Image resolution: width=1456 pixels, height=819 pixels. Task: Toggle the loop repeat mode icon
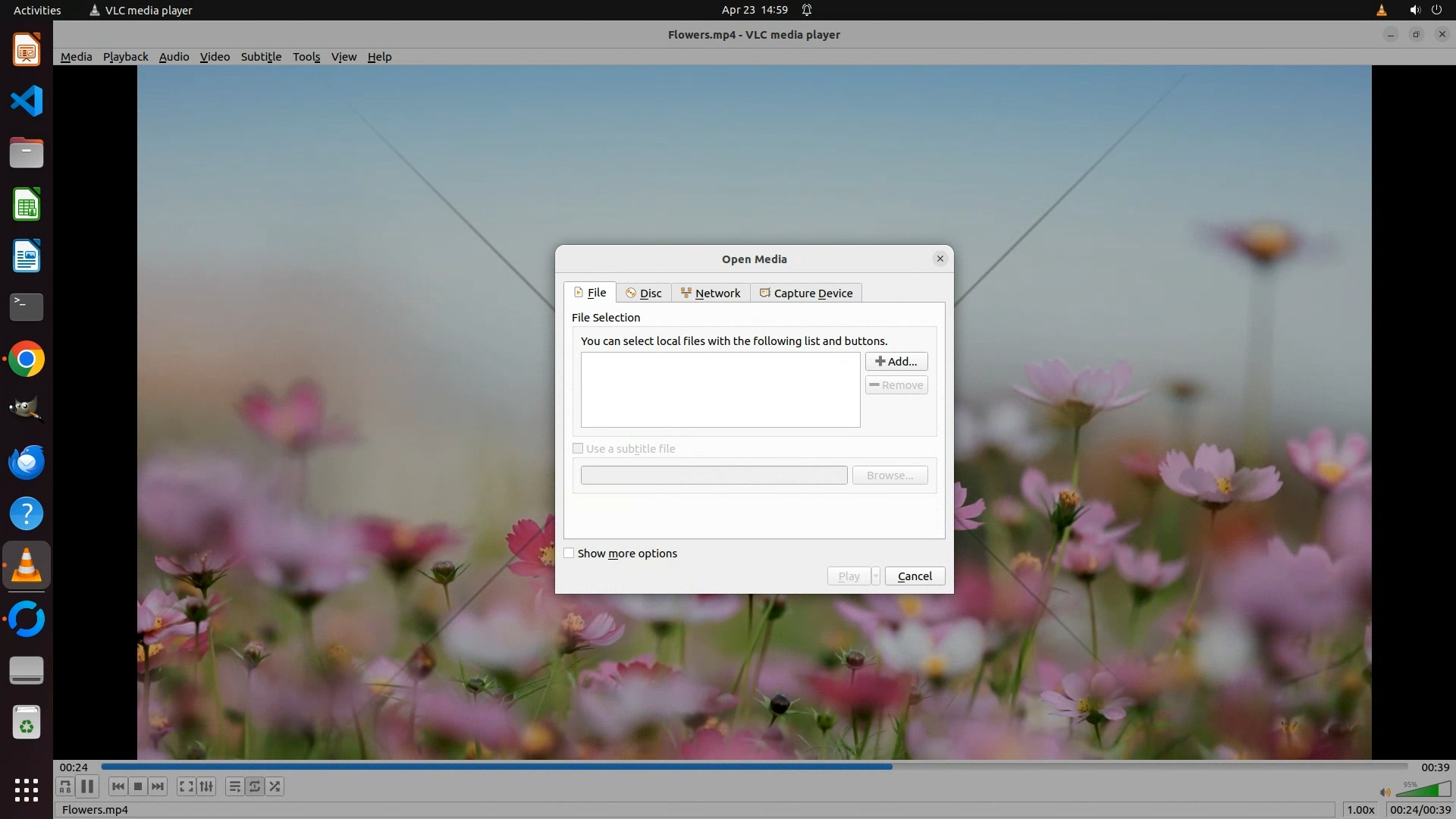coord(255,786)
